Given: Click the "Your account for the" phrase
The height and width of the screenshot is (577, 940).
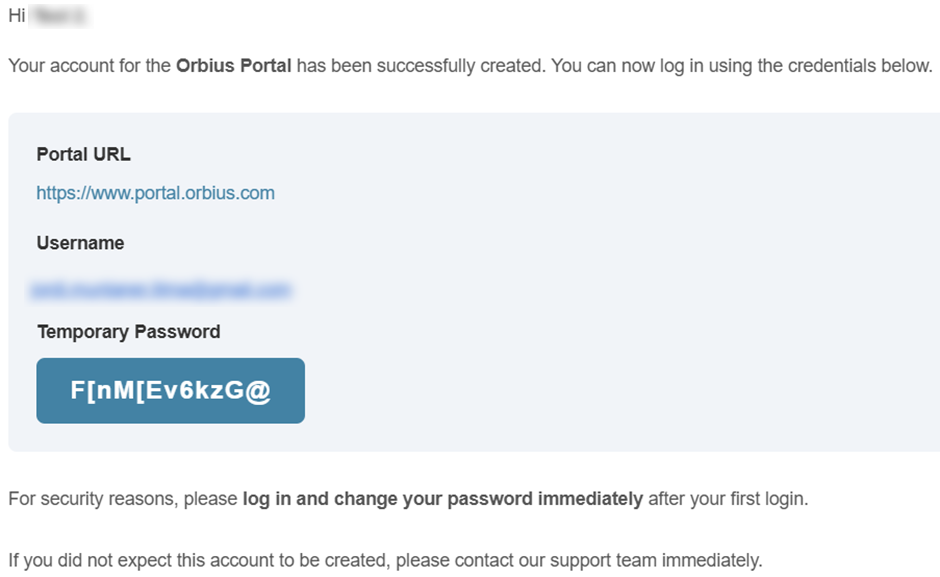Looking at the screenshot, I should (88, 66).
